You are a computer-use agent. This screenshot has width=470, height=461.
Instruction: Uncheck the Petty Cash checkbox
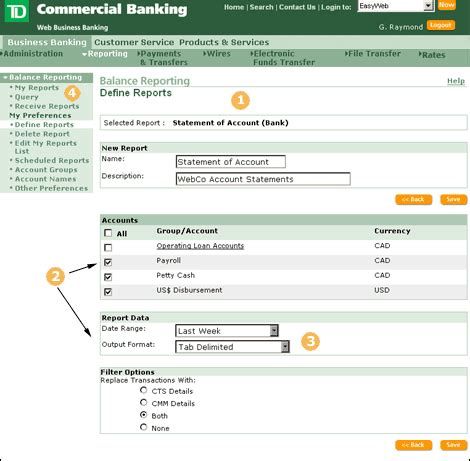[108, 277]
